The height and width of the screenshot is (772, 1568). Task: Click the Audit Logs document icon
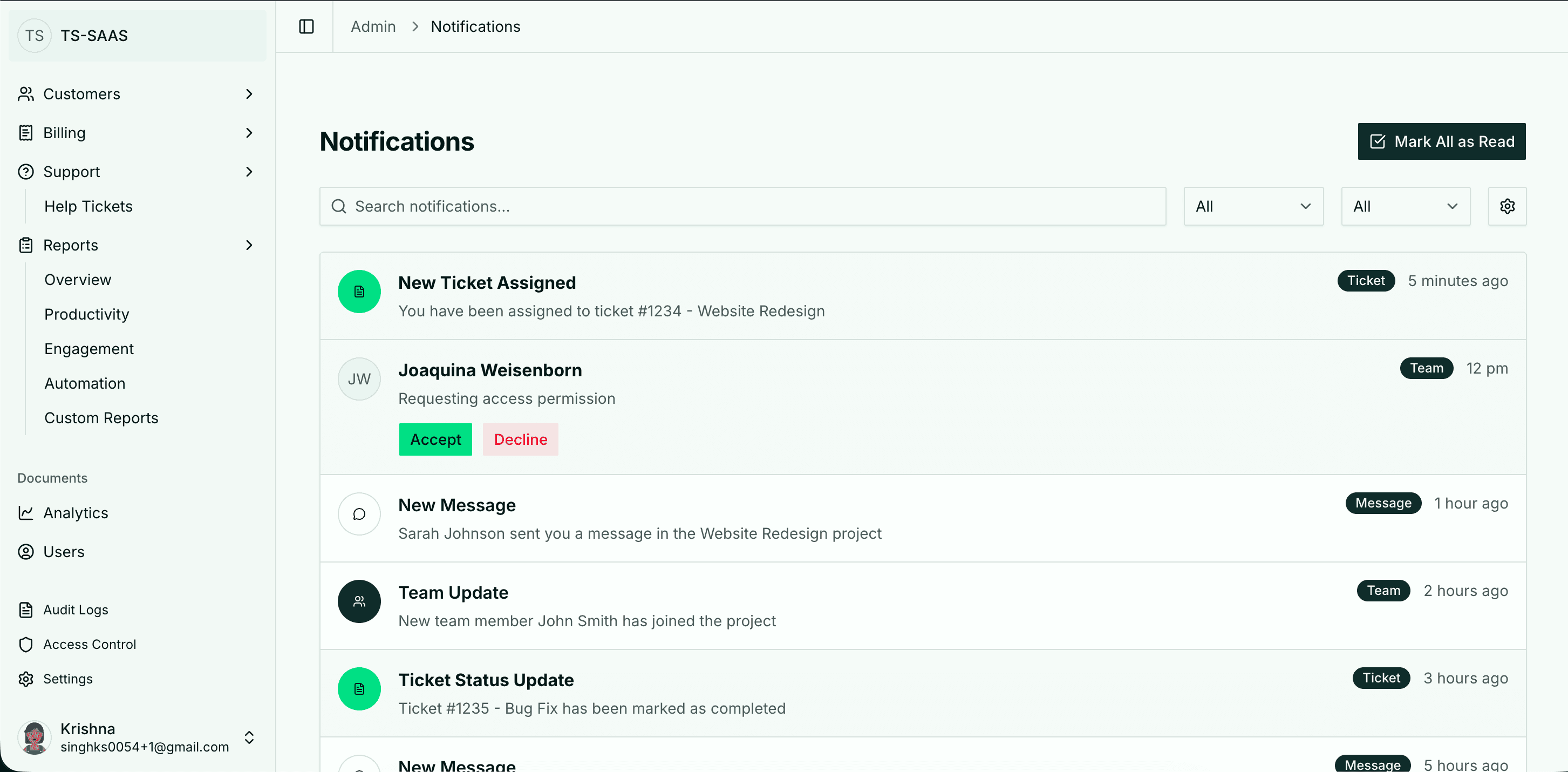(25, 610)
